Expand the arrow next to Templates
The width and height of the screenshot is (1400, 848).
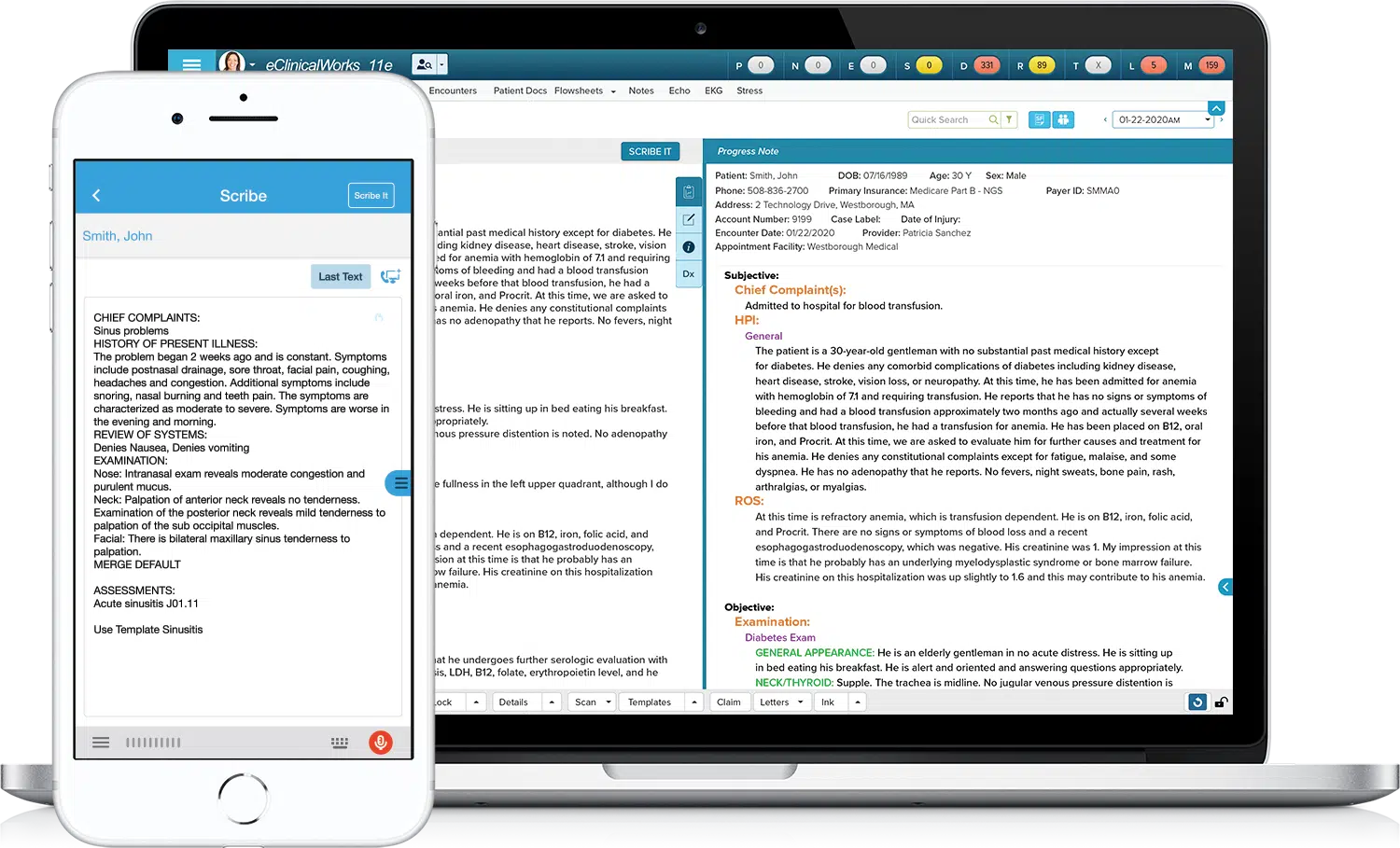click(694, 702)
